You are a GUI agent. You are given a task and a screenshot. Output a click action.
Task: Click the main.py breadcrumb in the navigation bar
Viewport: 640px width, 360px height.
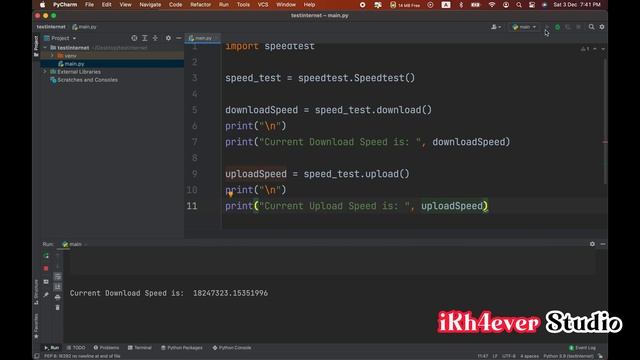tap(84, 27)
